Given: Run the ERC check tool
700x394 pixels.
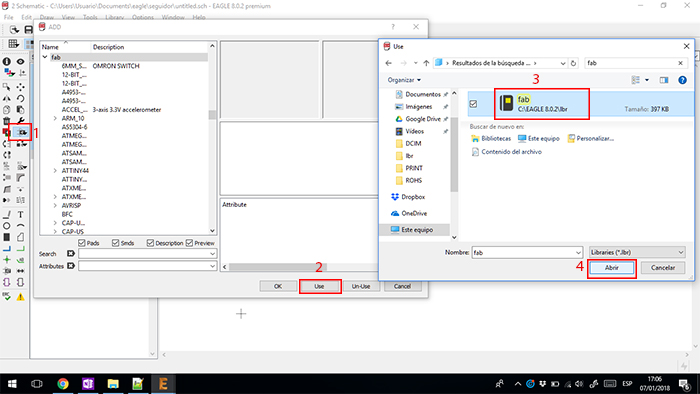Looking at the screenshot, I should point(7,296).
